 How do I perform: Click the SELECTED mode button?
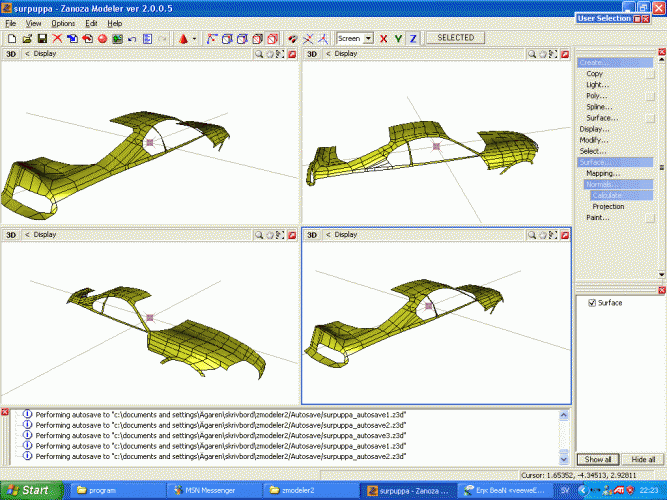pyautogui.click(x=455, y=38)
